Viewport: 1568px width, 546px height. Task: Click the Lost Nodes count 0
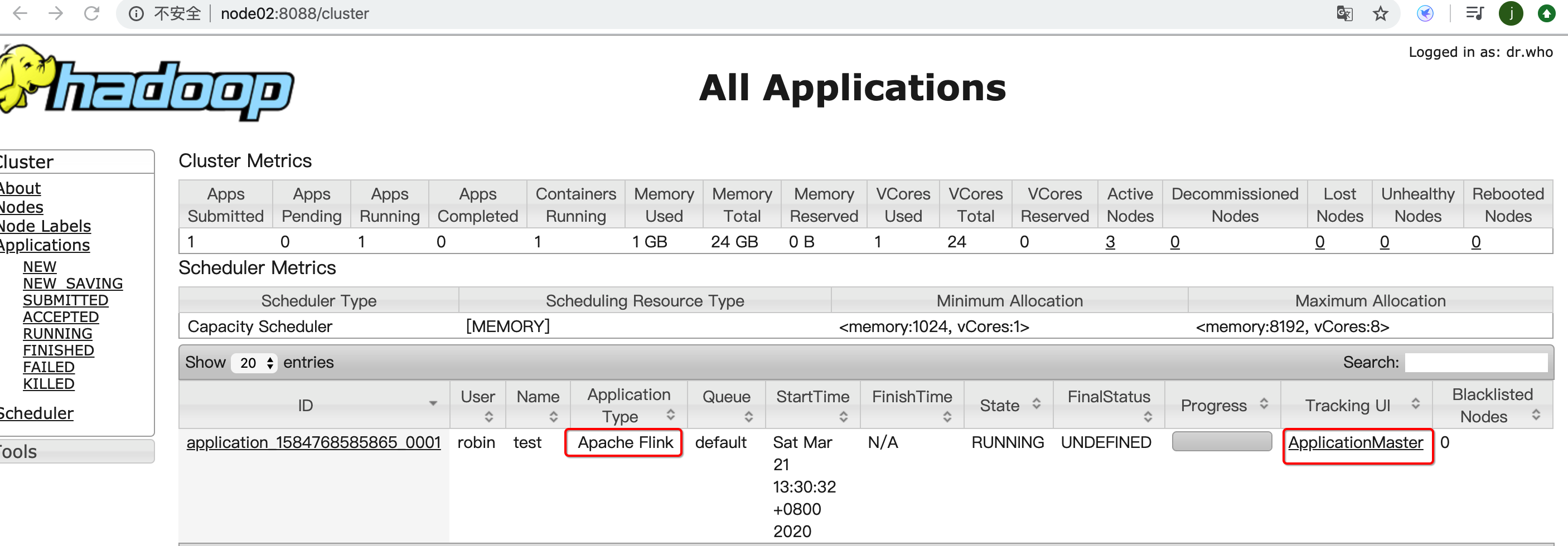point(1320,242)
